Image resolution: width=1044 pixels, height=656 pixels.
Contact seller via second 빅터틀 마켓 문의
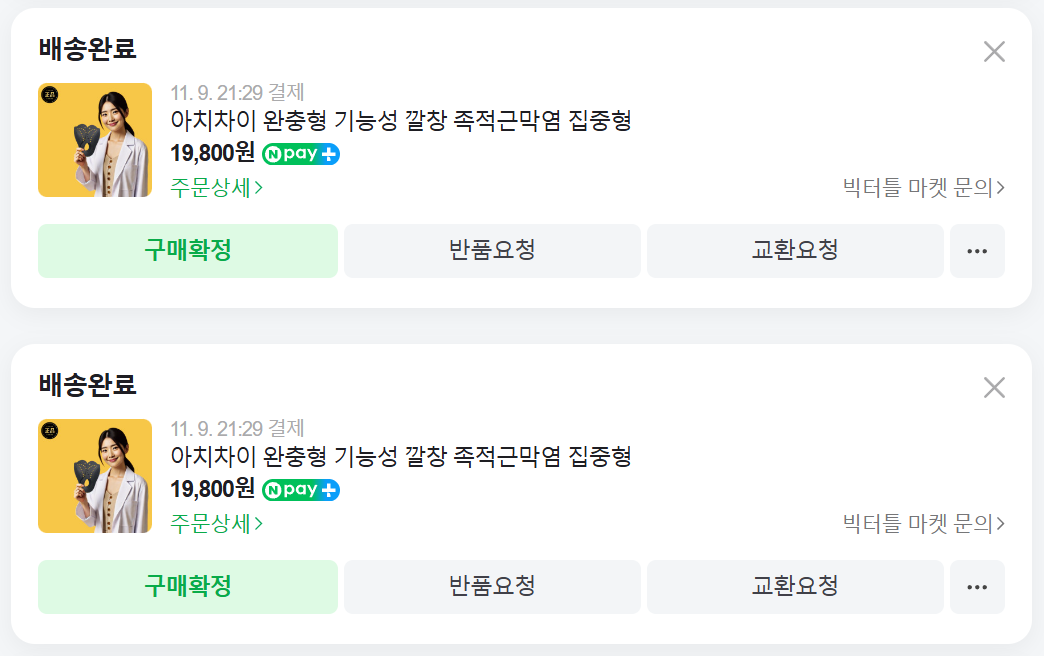923,523
